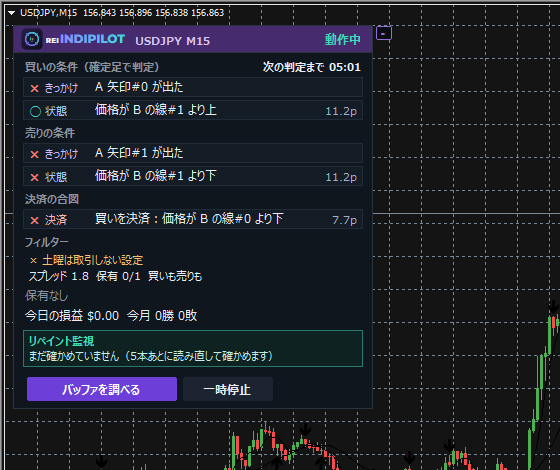The width and height of the screenshot is (560, 470).
Task: Click the バッファを調べる button
Action: (102, 389)
